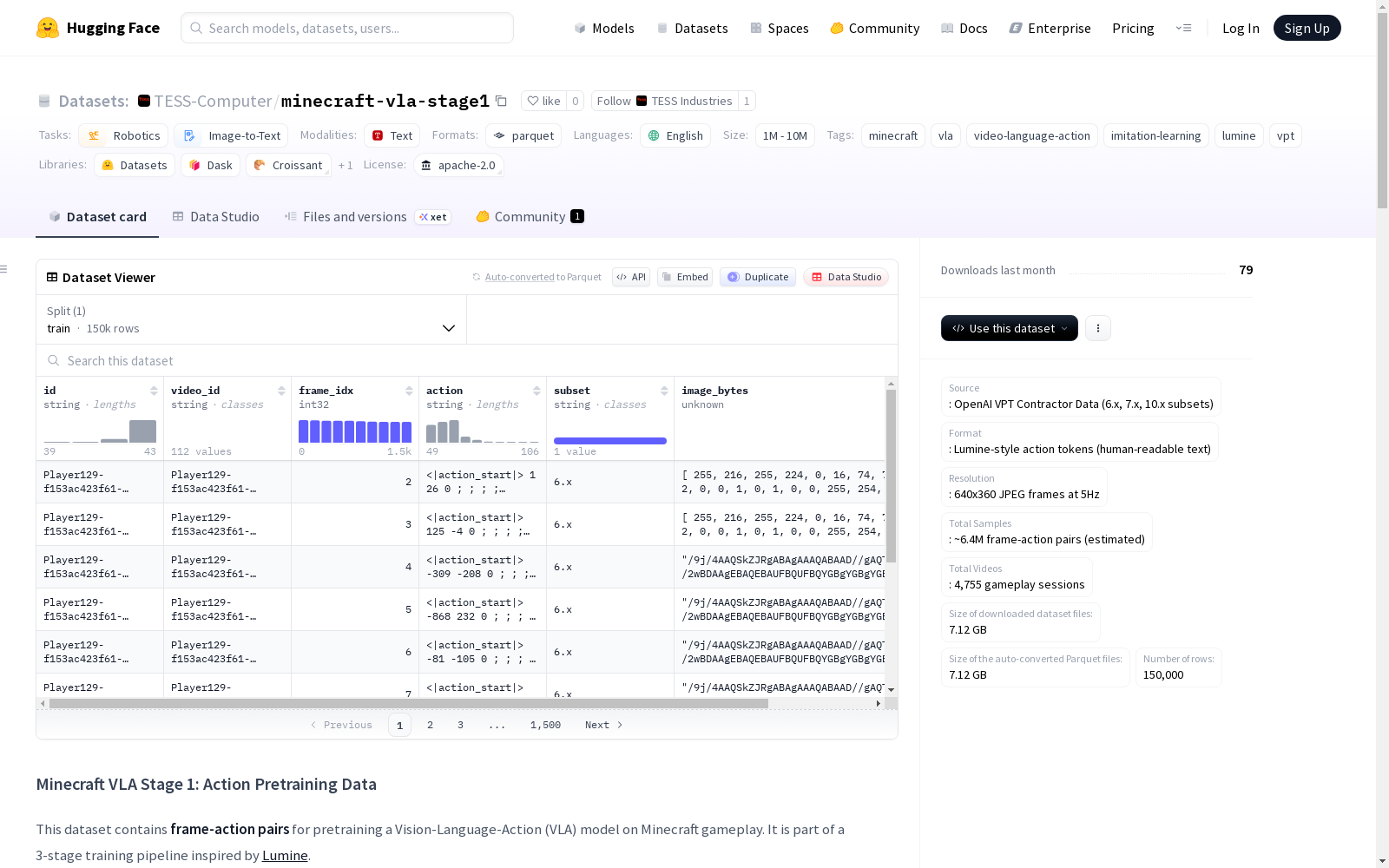Open the three-dot menu beside Use this dataset
Viewport: 1389px width, 868px height.
(1098, 328)
